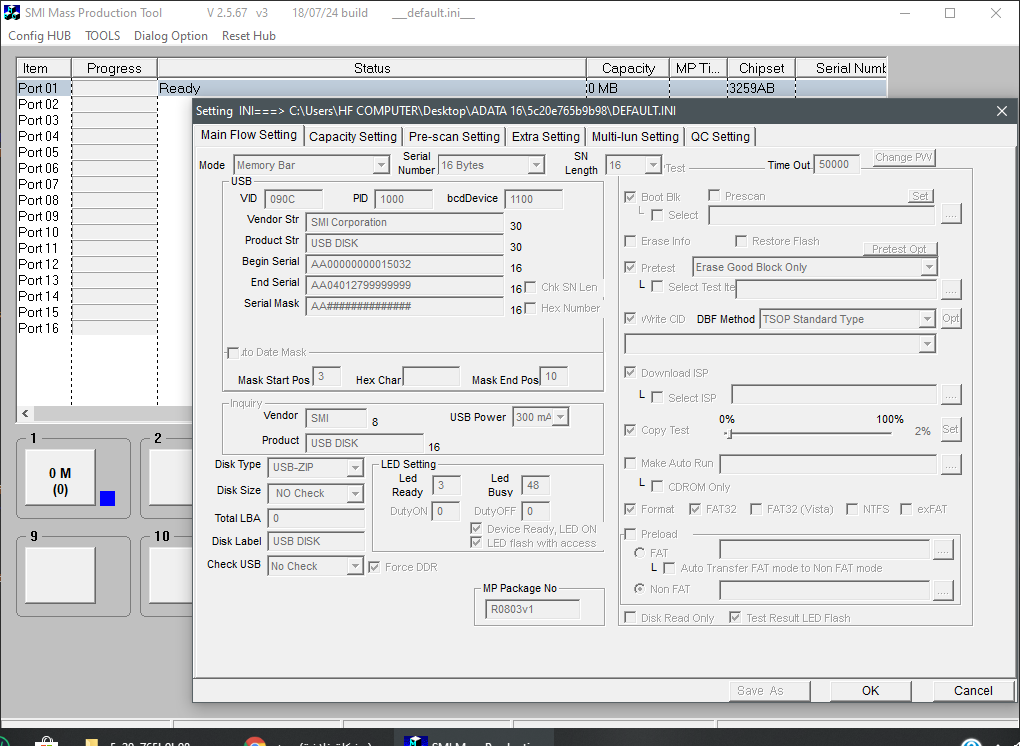Viewport: 1020px width, 746px height.
Task: Click browse button beside Select Test Item
Action: pos(951,289)
